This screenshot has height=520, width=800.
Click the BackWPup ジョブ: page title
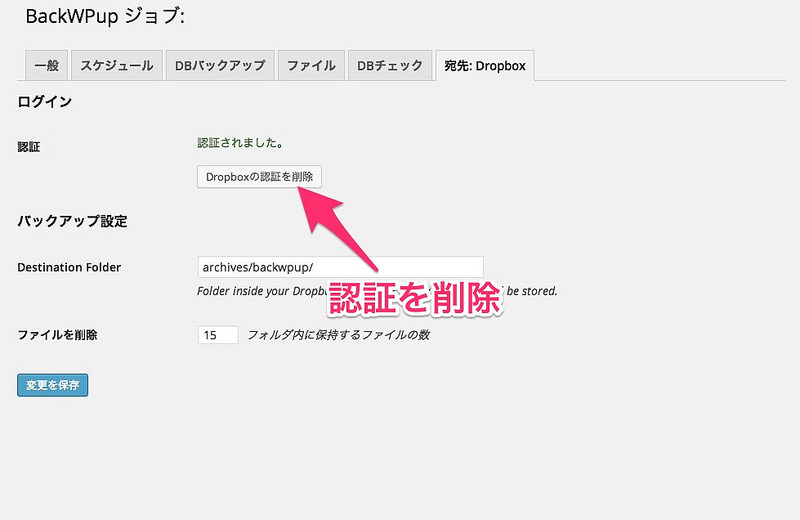click(105, 16)
